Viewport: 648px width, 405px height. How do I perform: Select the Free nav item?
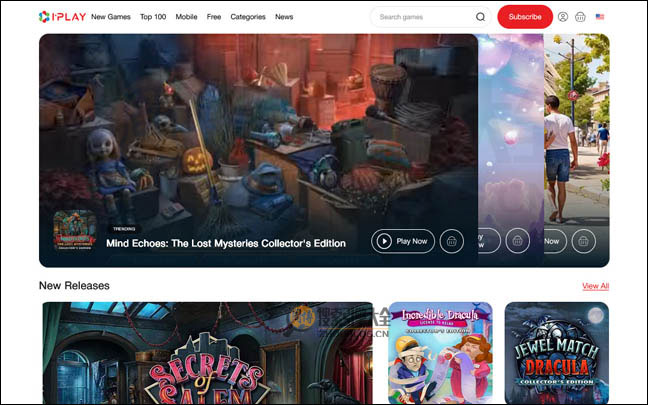(214, 17)
